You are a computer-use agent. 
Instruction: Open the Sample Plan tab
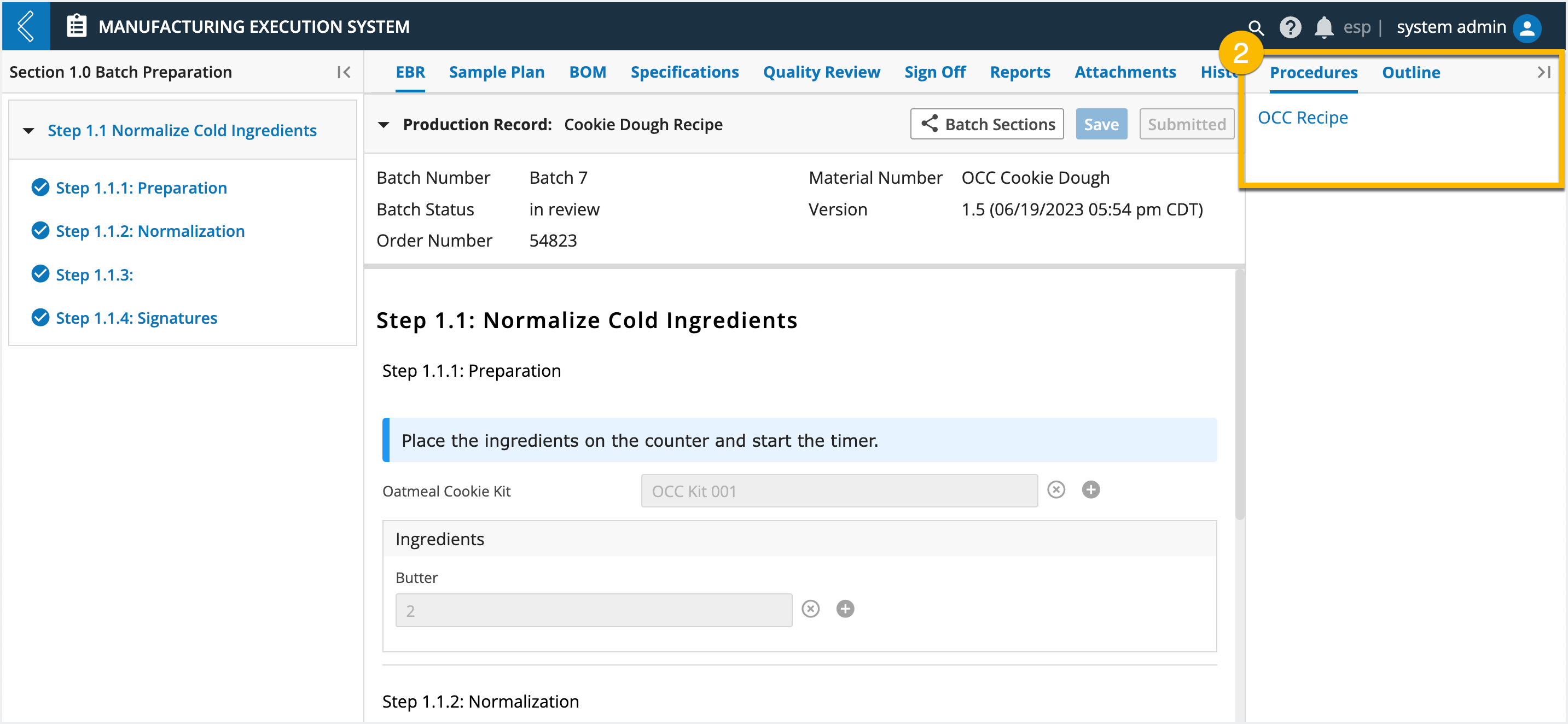(497, 72)
